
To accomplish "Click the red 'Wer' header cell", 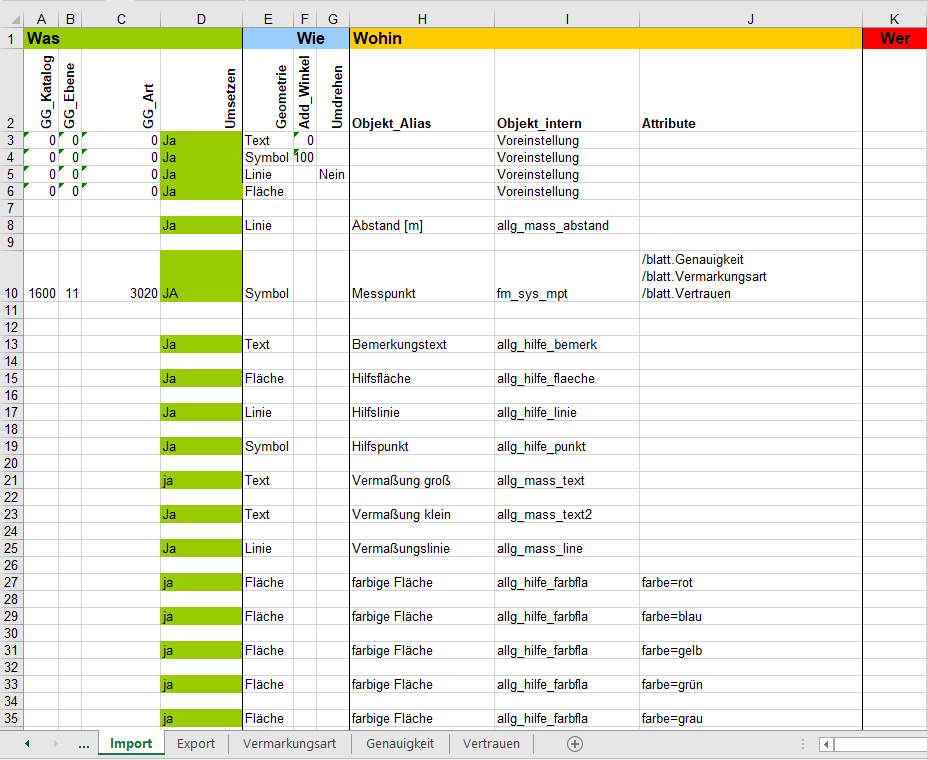I will 894,38.
